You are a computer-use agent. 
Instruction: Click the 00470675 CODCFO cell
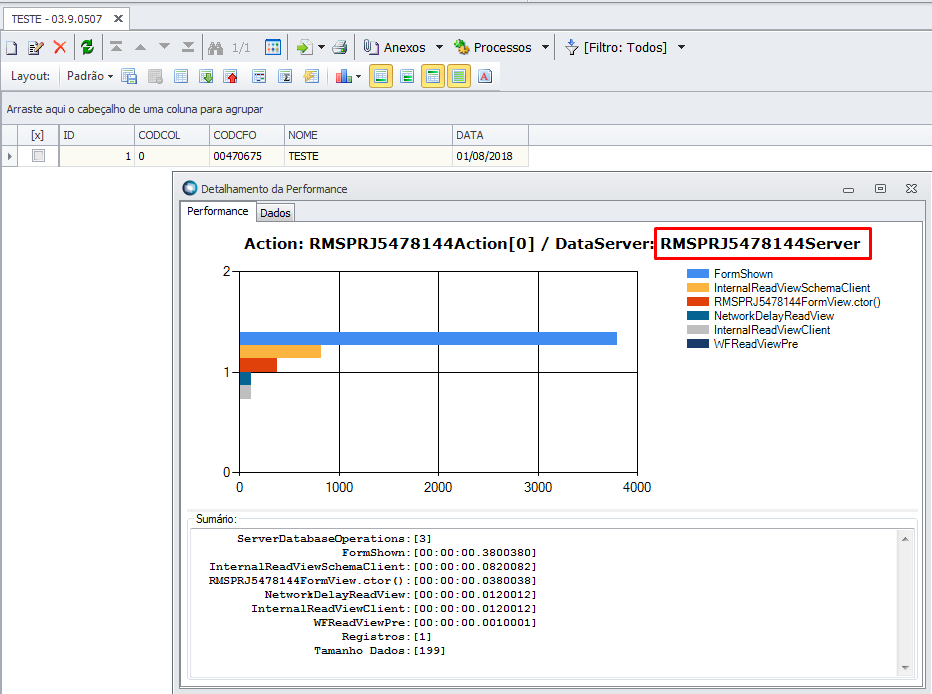(x=247, y=156)
